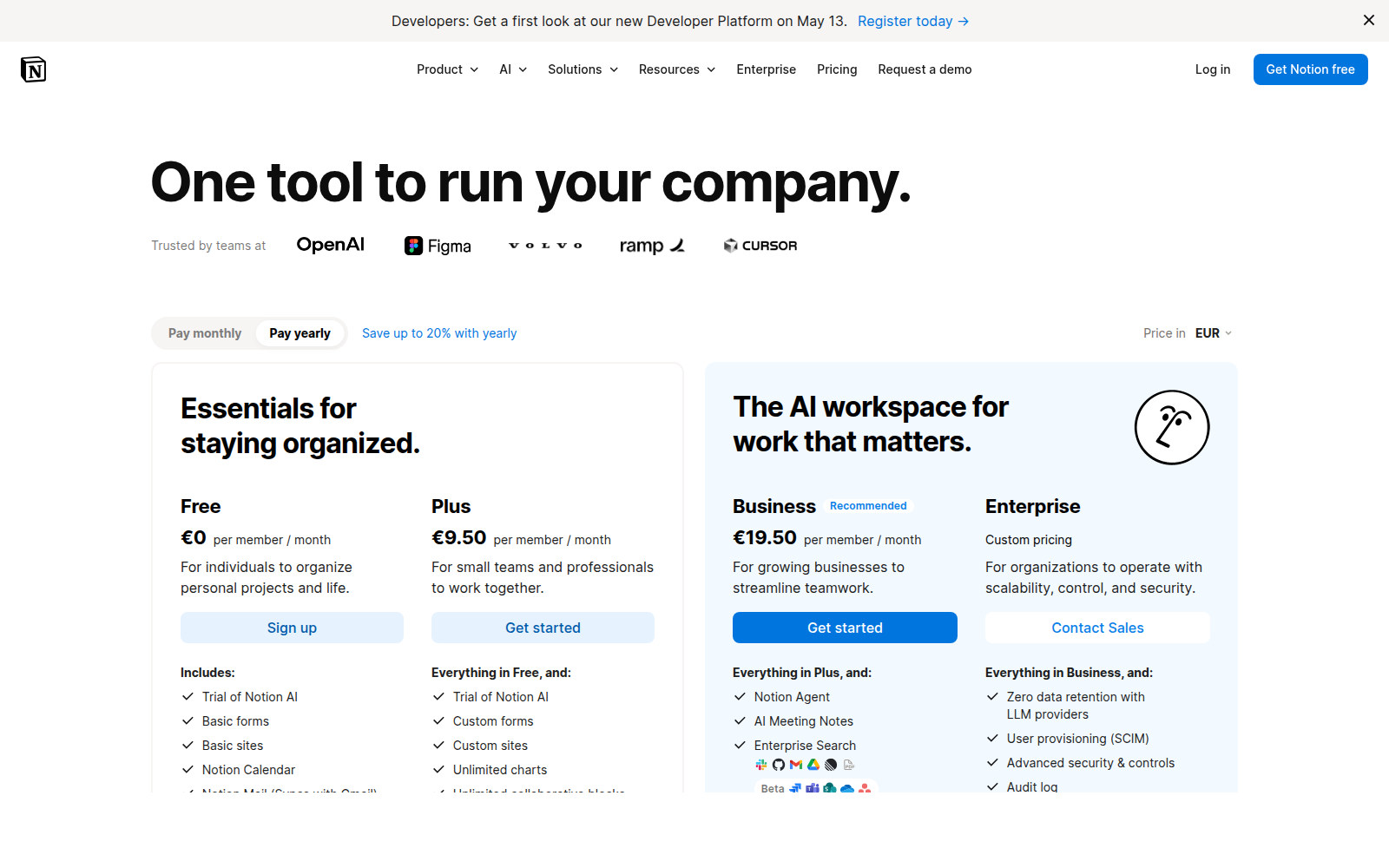This screenshot has height=868, width=1389.
Task: Click the Get Notion free button
Action: coord(1310,69)
